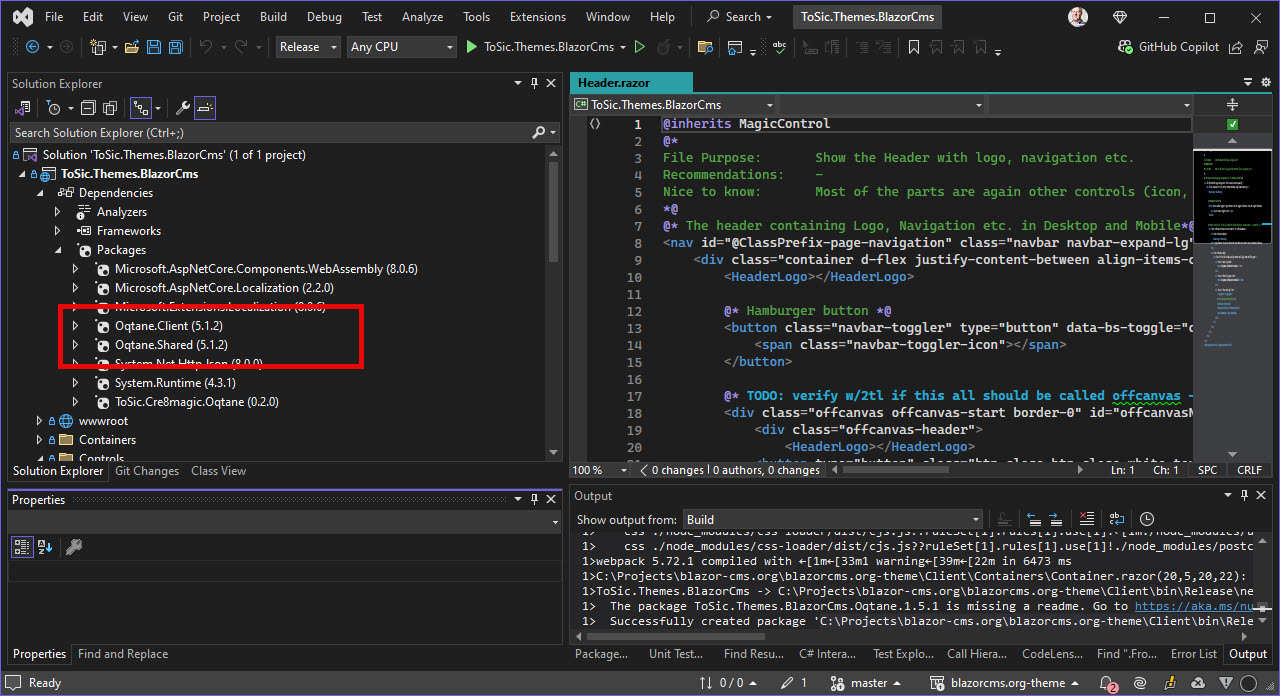Collapse All items in Solution Explorer
The width and height of the screenshot is (1280, 696).
point(87,107)
